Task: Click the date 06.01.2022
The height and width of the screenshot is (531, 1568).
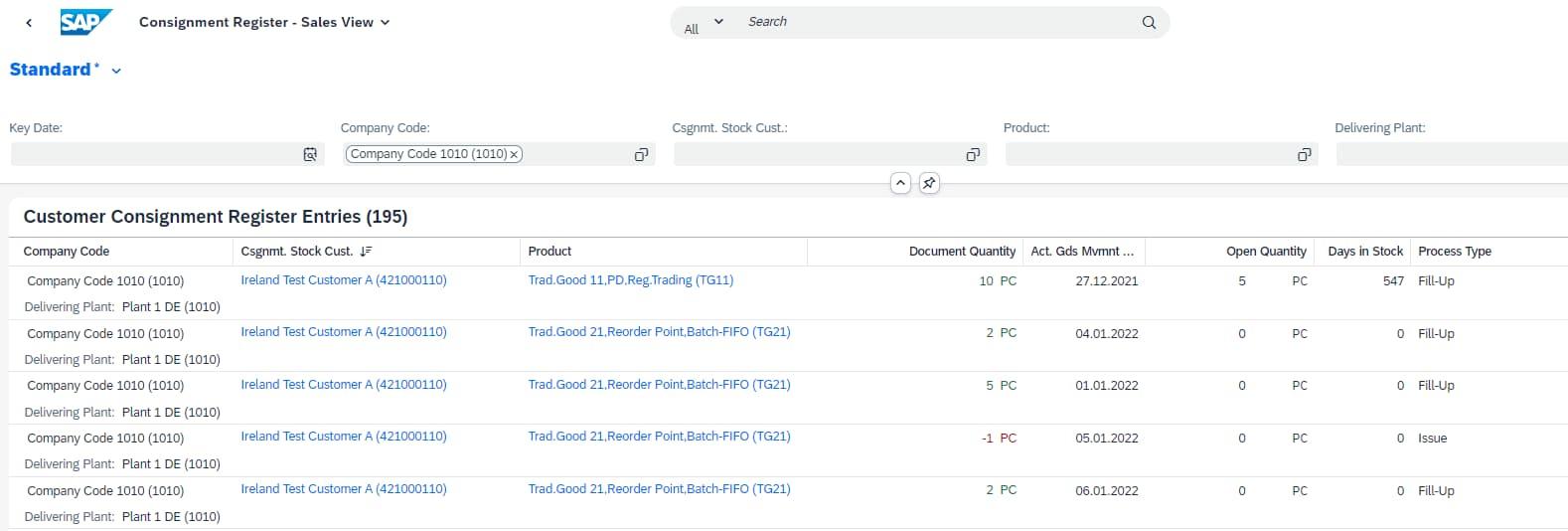Action: tap(1107, 491)
